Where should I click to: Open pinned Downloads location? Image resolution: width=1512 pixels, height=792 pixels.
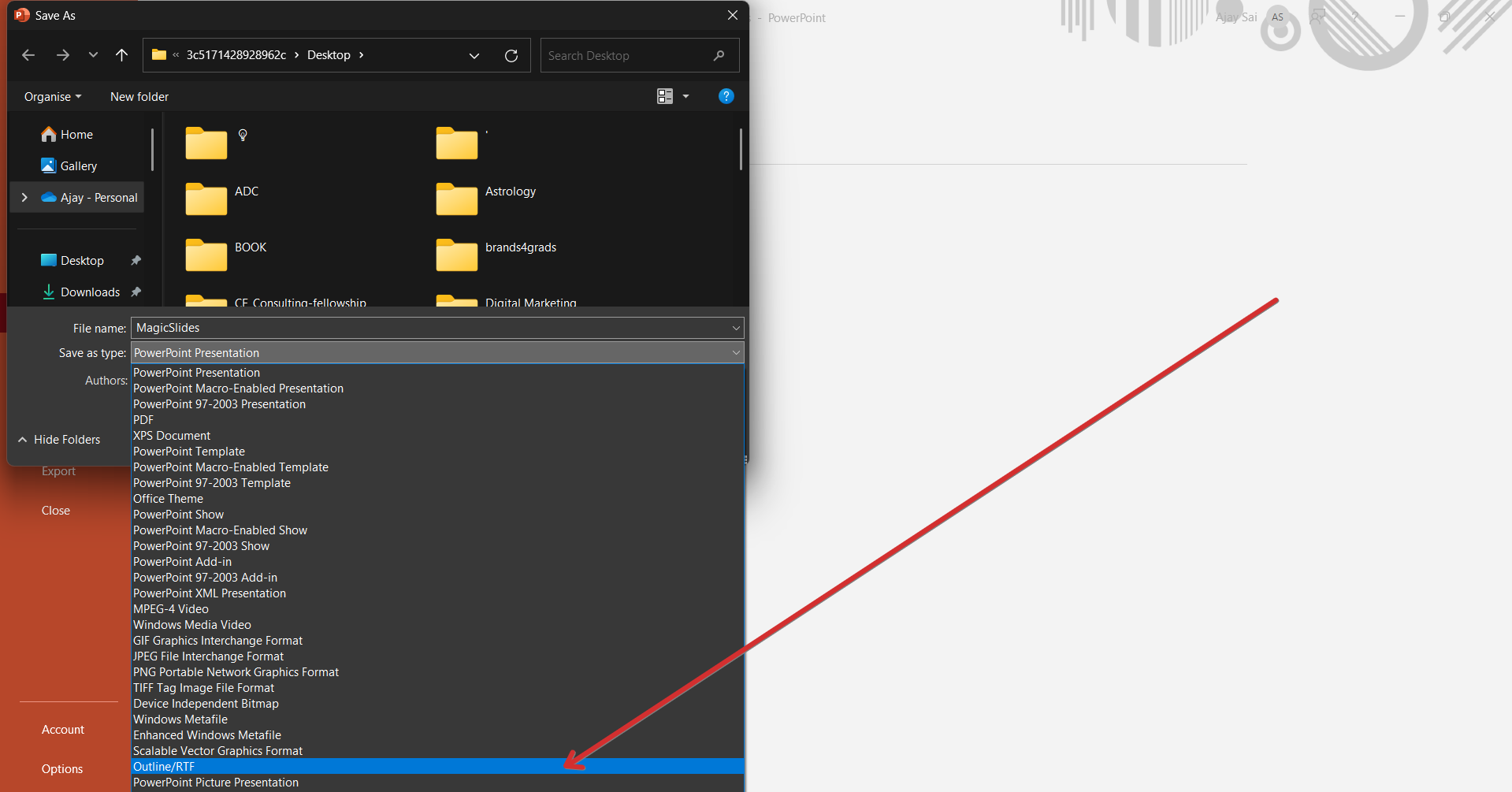click(90, 292)
